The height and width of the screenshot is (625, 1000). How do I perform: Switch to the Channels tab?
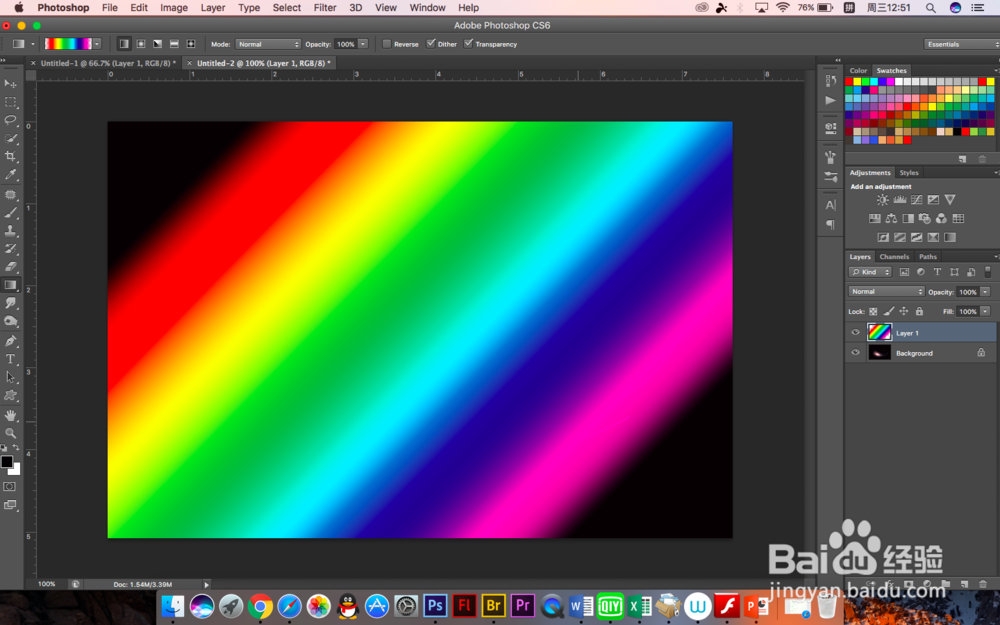(894, 256)
